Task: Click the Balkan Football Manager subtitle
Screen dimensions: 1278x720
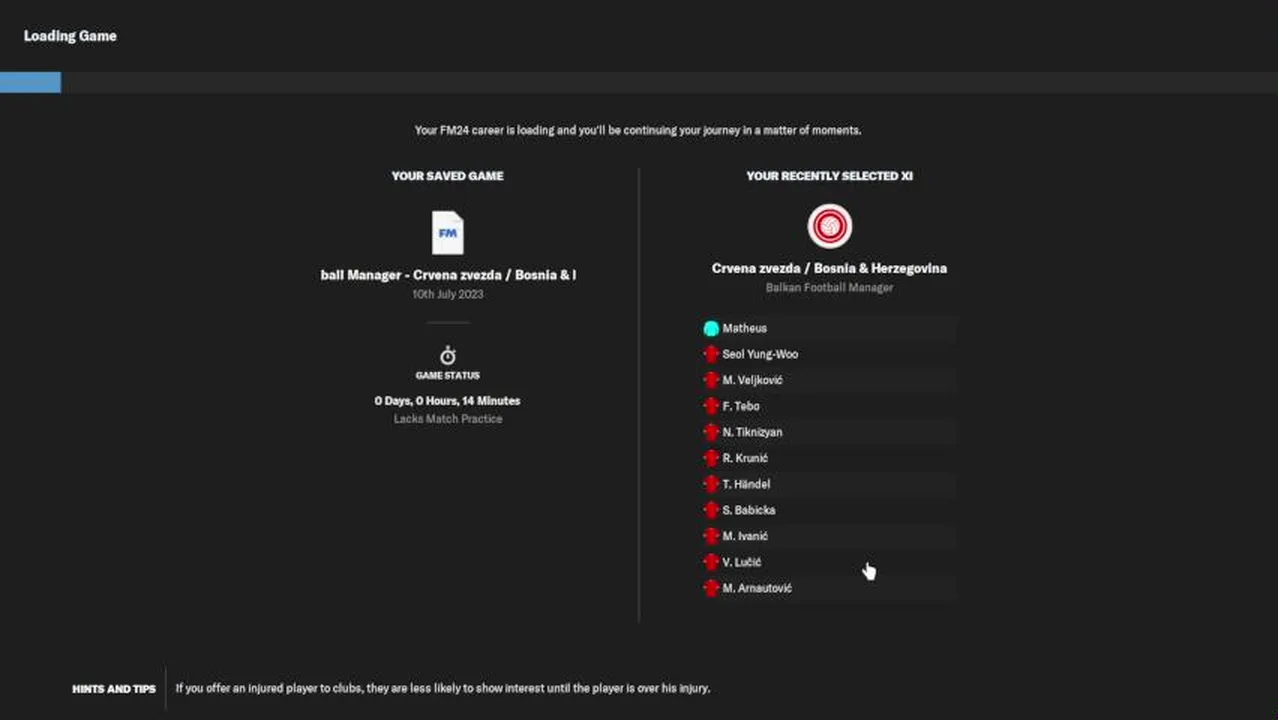Action: 829,288
